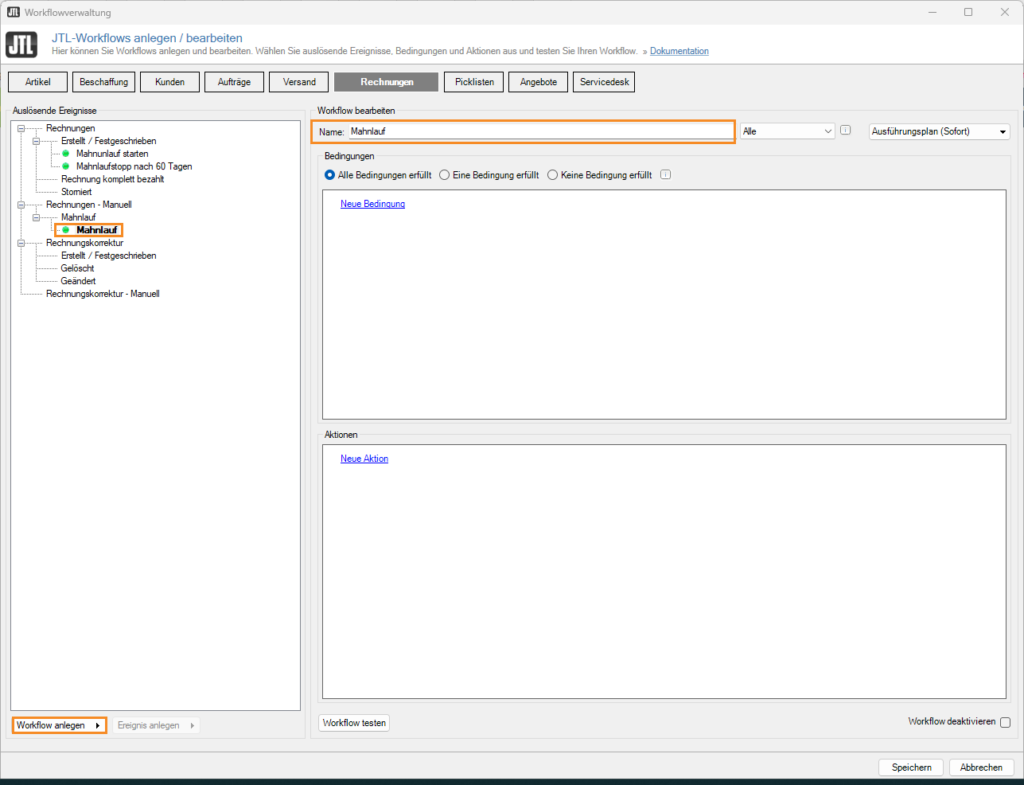Switch to the Versand tab

pos(298,81)
